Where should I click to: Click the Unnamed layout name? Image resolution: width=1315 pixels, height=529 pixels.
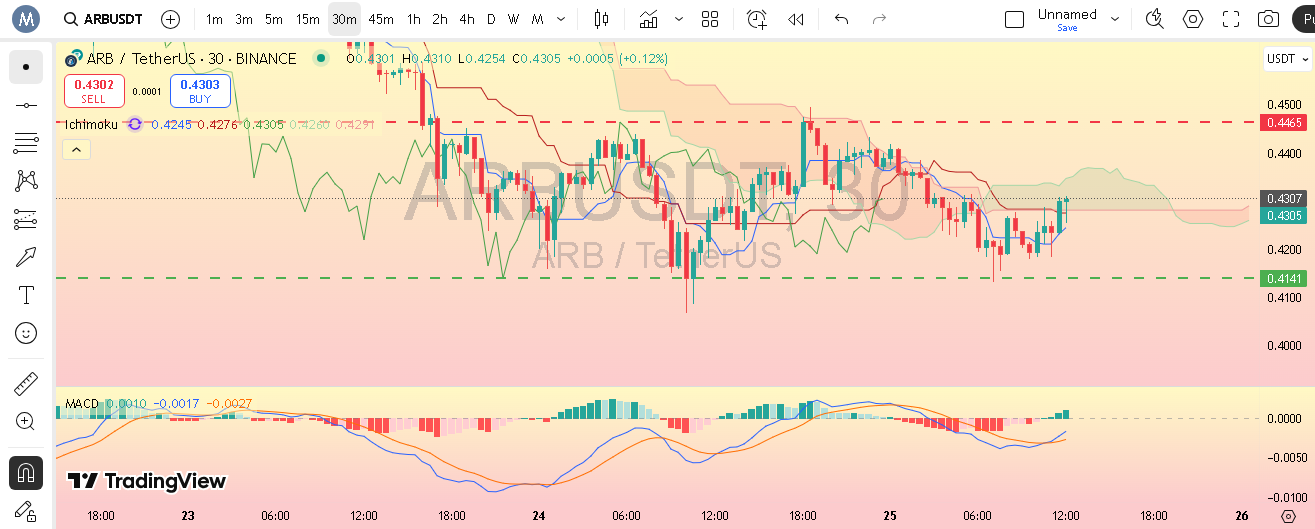[1067, 14]
